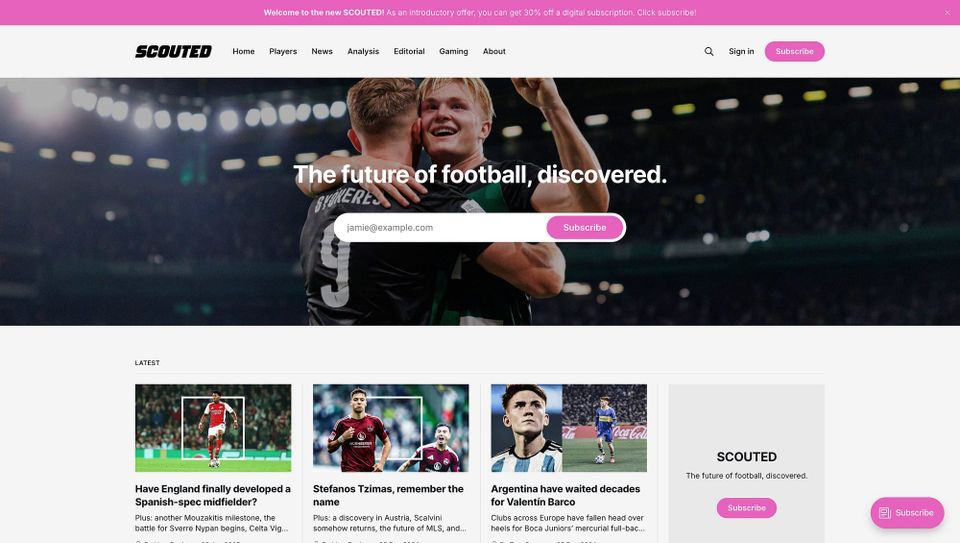Visit the Gaming page
This screenshot has height=543, width=960.
click(x=453, y=51)
